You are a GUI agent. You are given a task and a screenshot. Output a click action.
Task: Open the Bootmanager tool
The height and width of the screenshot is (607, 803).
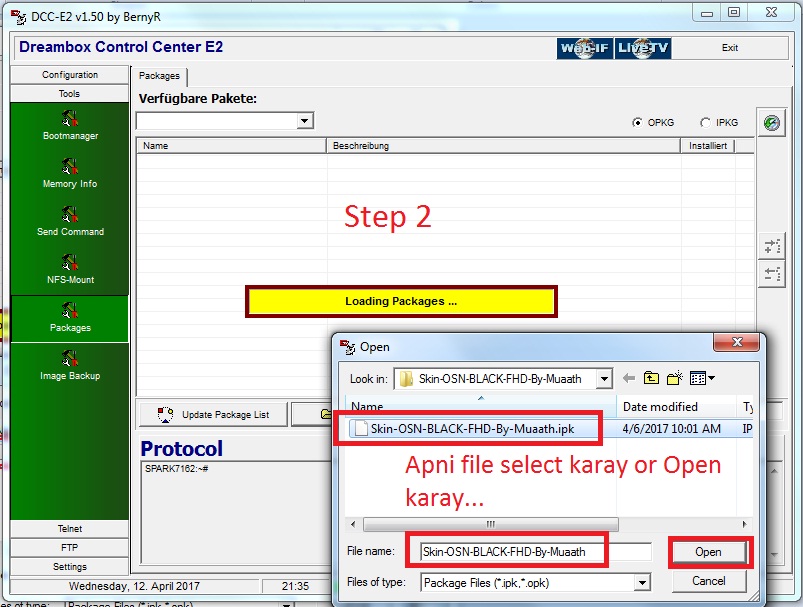[x=70, y=125]
